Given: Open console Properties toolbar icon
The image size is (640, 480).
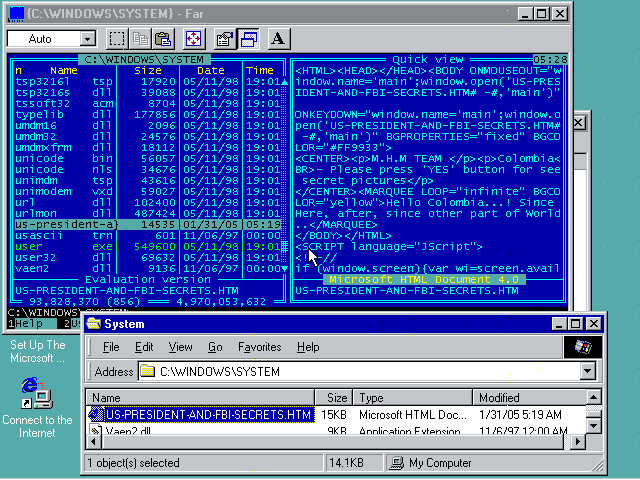Looking at the screenshot, I should click(x=225, y=39).
